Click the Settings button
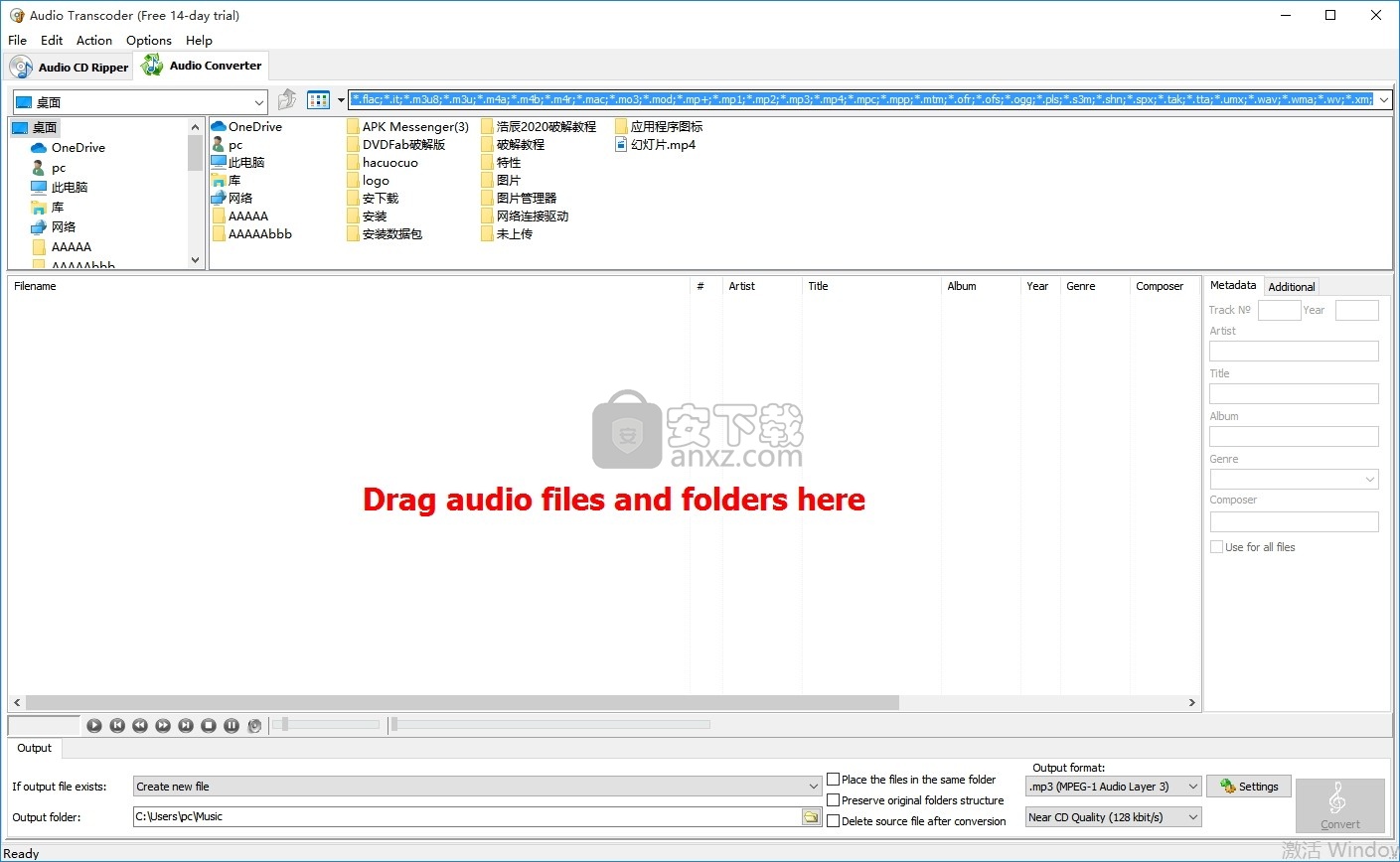This screenshot has width=1400, height=862. (1249, 787)
